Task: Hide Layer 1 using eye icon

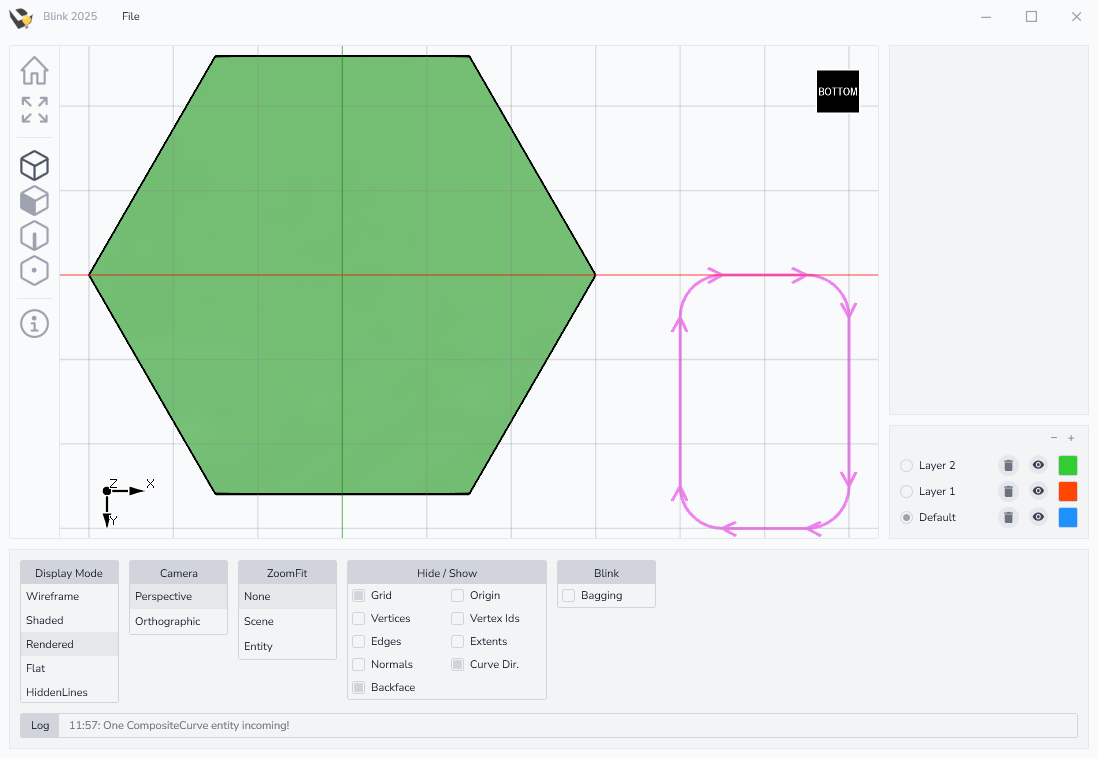Action: 1038,491
